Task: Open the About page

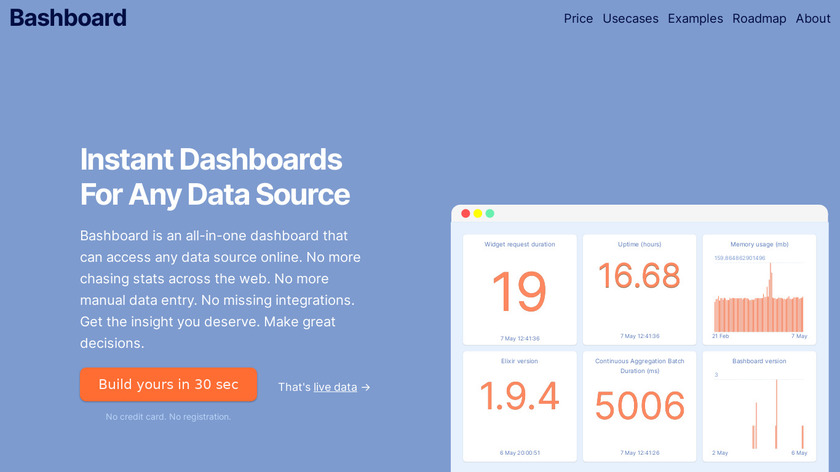Action: (x=812, y=18)
